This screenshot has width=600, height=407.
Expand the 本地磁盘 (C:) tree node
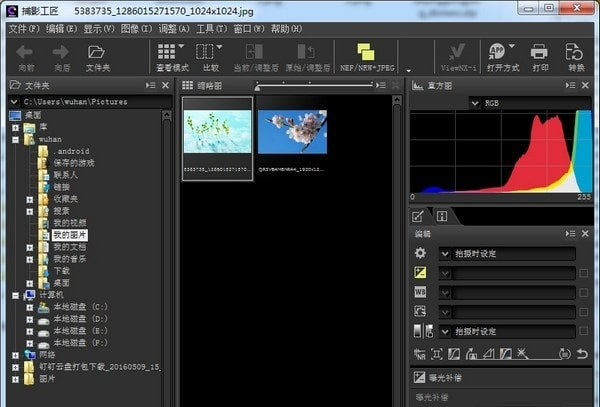pyautogui.click(x=30, y=306)
